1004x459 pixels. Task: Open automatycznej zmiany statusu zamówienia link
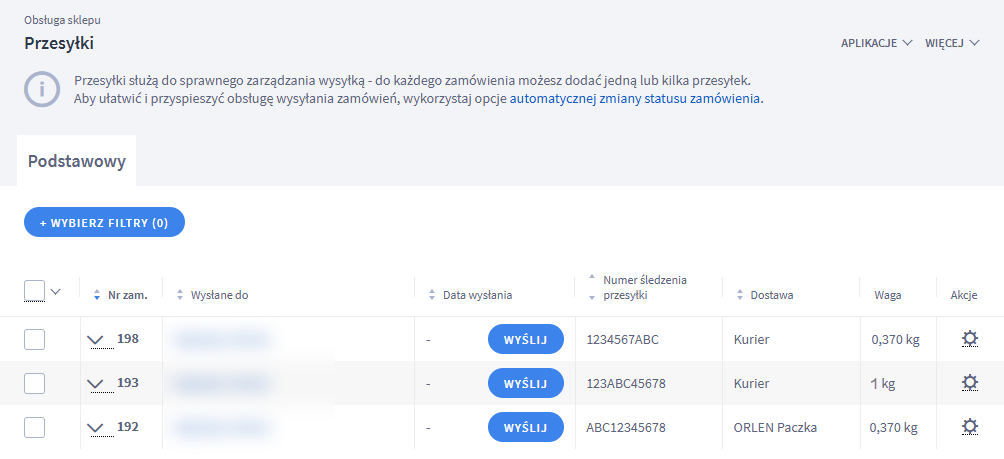pyautogui.click(x=636, y=99)
